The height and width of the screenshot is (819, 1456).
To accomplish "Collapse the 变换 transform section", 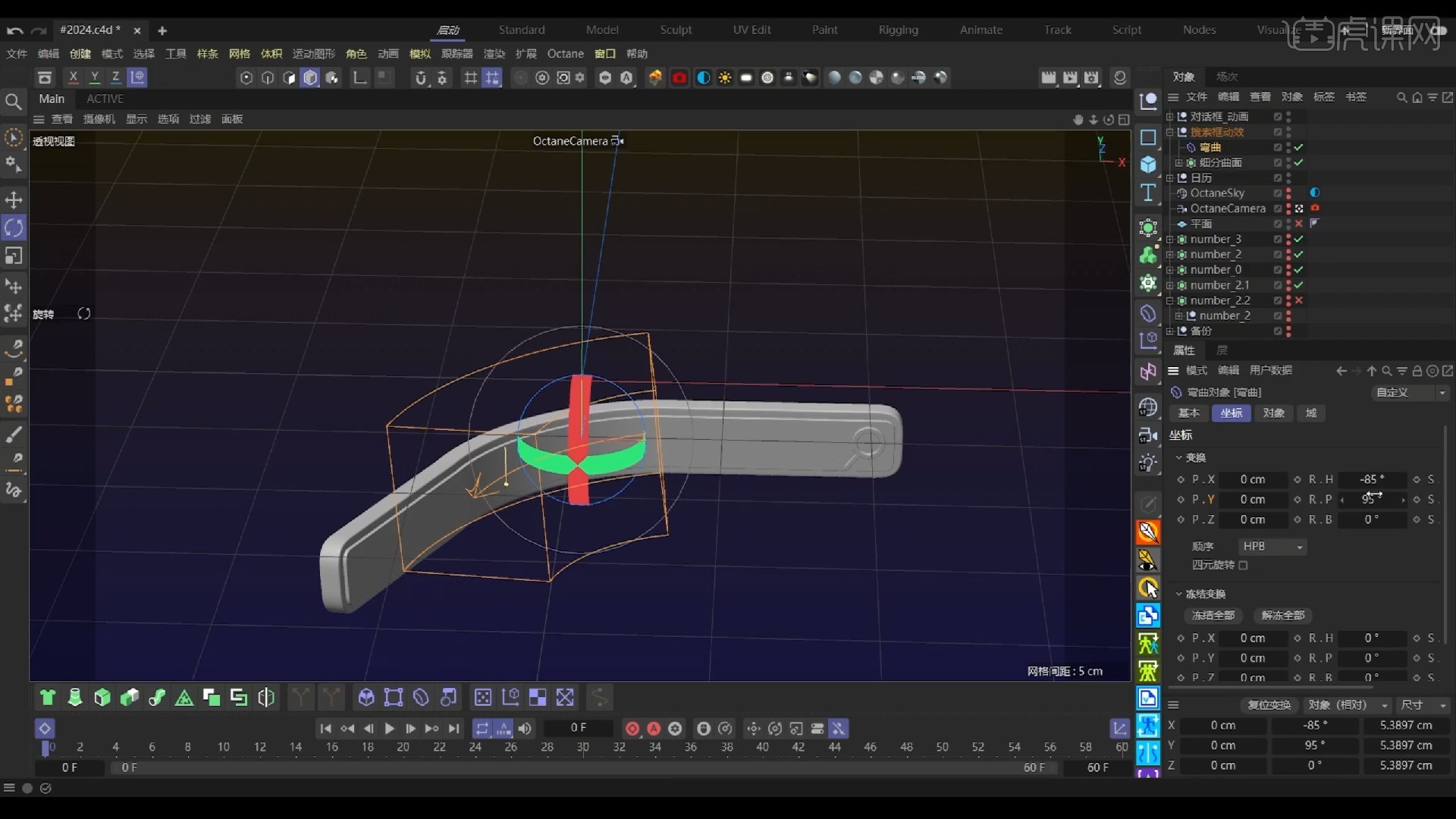I will pos(1178,458).
